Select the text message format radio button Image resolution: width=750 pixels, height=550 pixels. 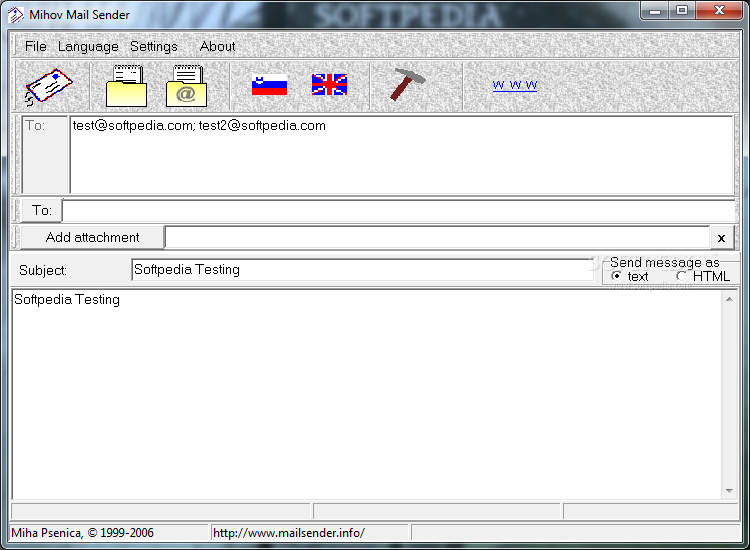[617, 276]
